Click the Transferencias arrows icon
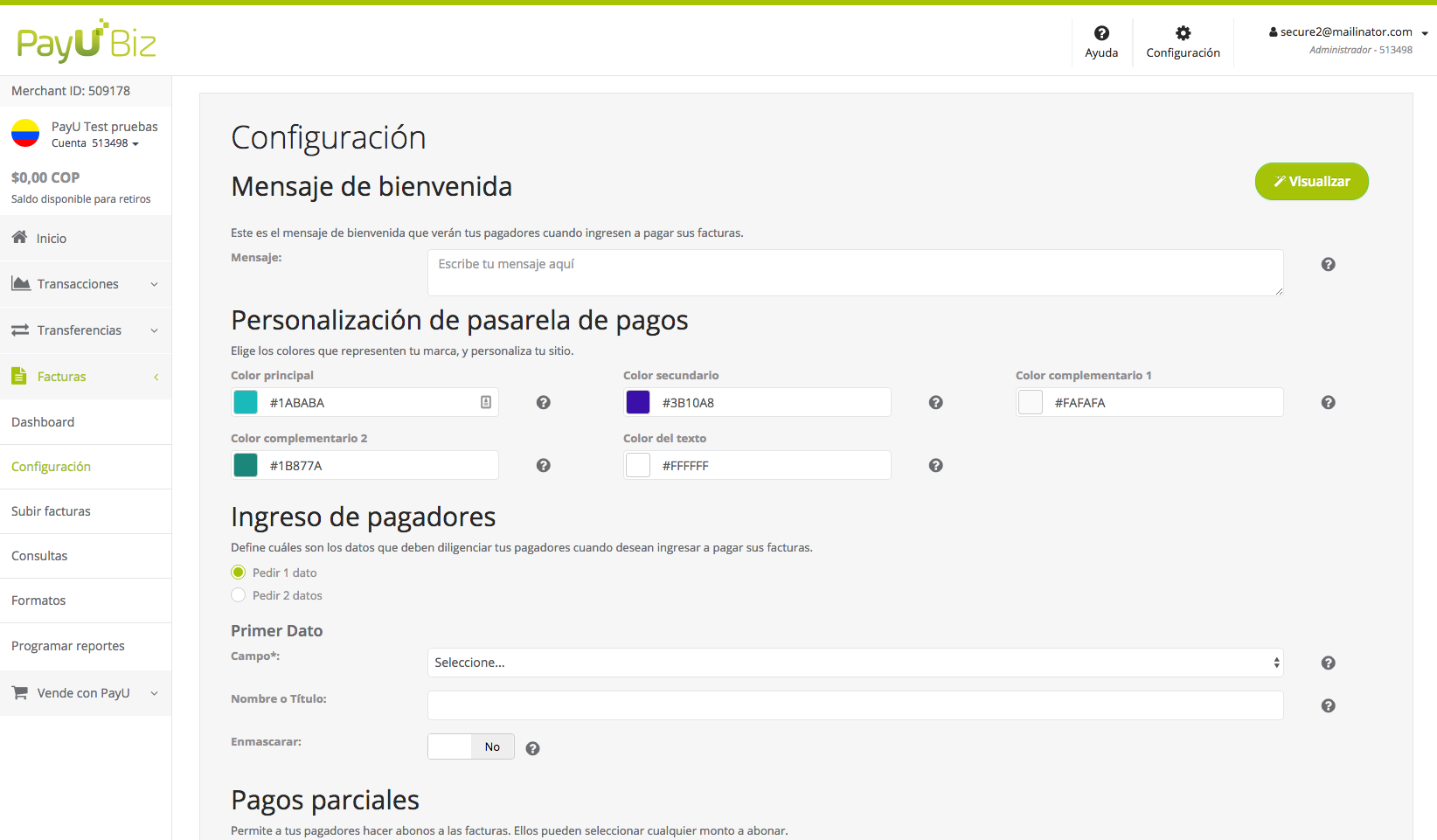The image size is (1437, 840). click(x=18, y=330)
